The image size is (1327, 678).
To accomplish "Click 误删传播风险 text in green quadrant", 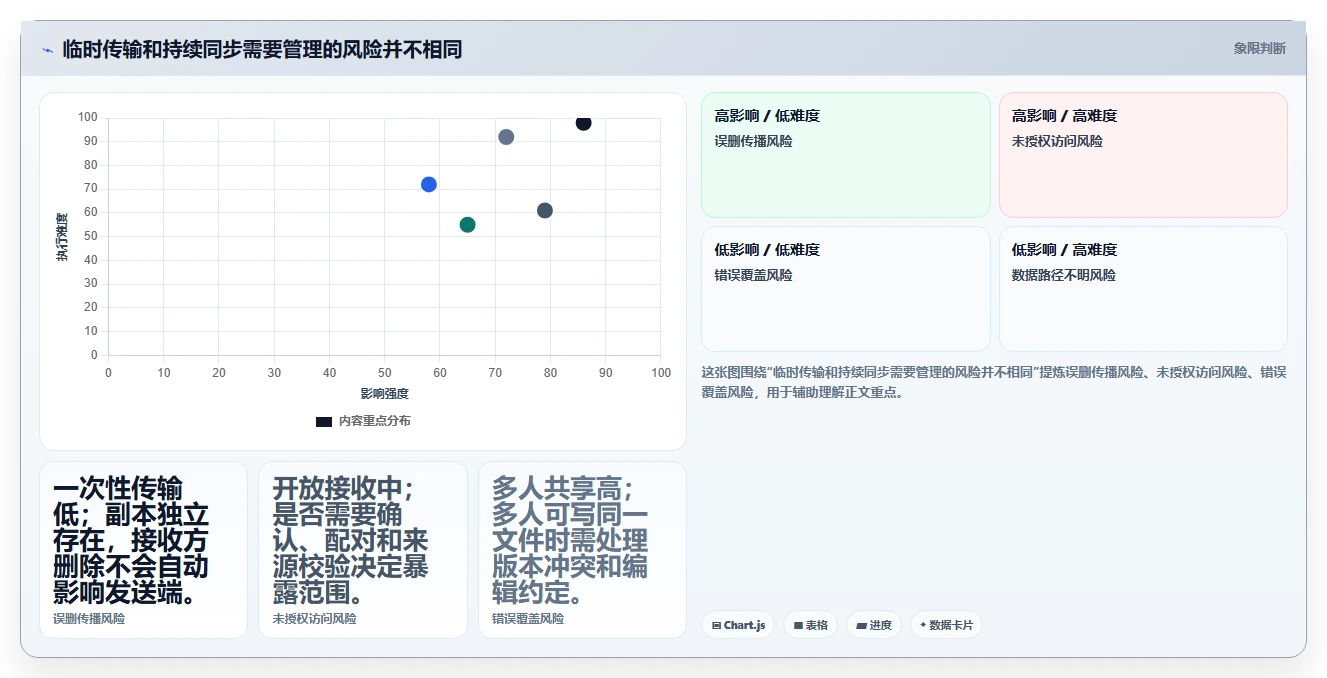I will 753,142.
